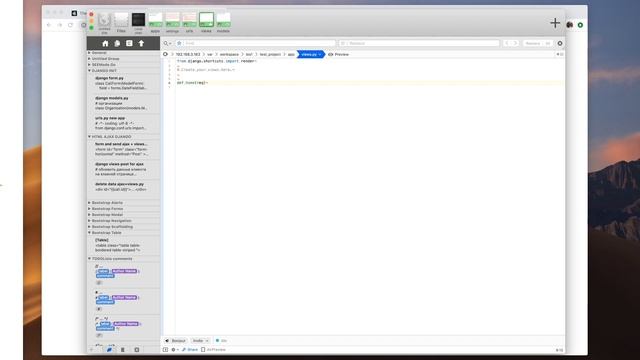Click the plus button to add new tab
The image size is (640, 360).
(x=555, y=23)
